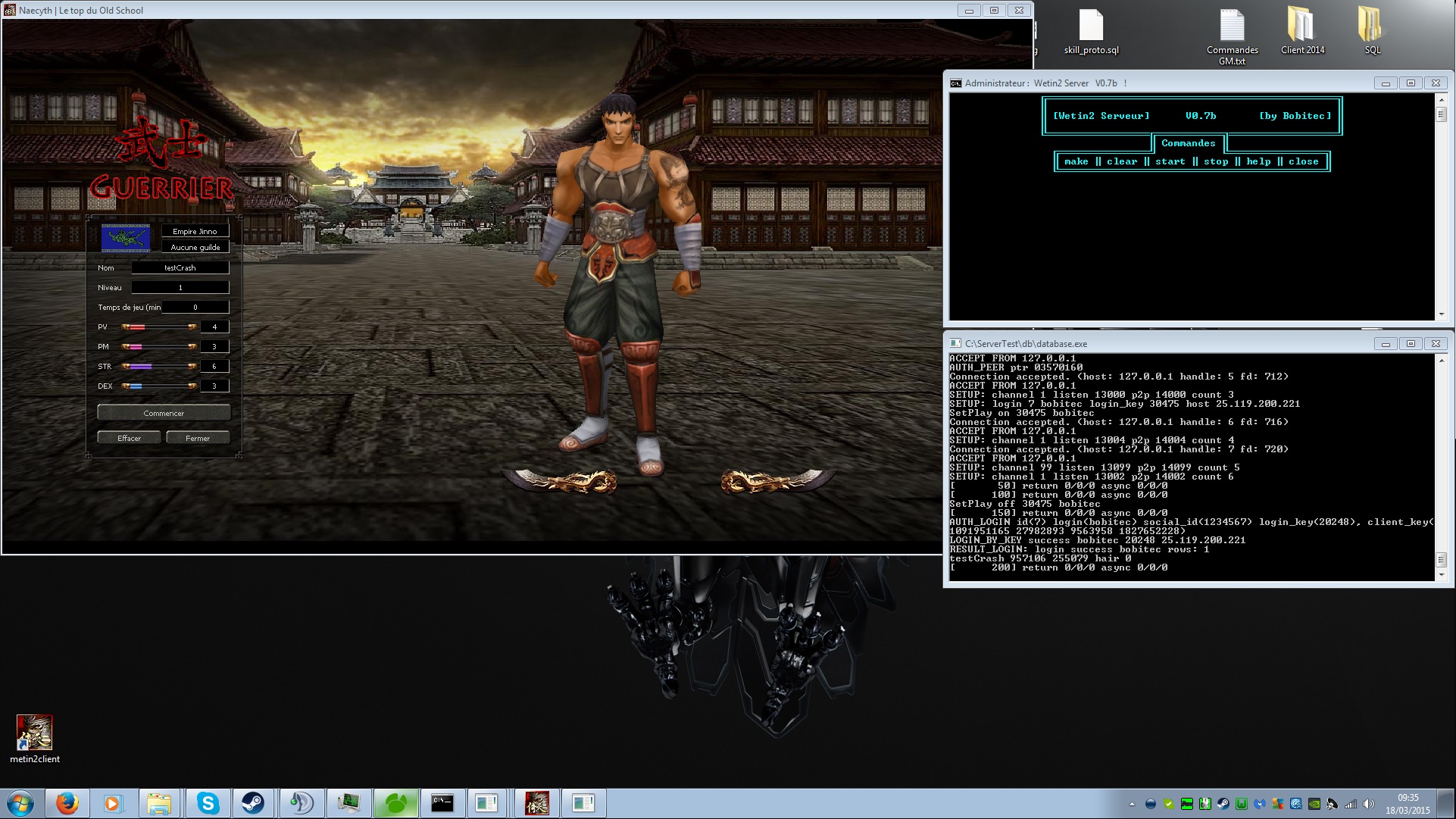Image resolution: width=1456 pixels, height=819 pixels.
Task: Show hidden system tray icons arrow
Action: (1132, 804)
